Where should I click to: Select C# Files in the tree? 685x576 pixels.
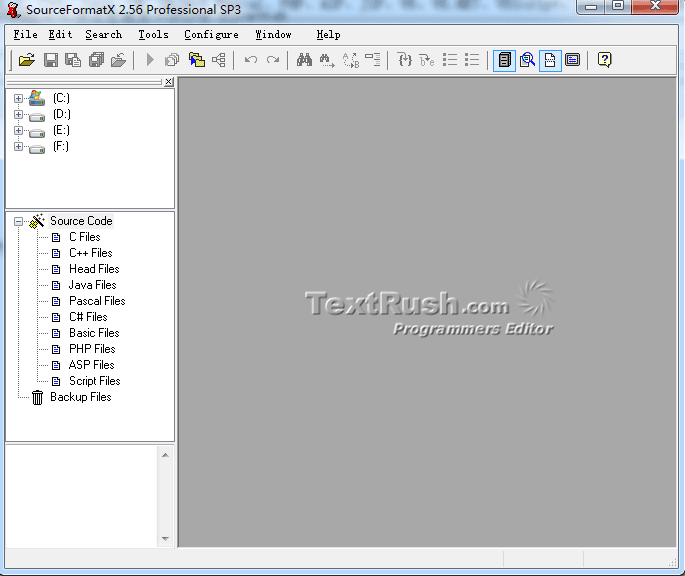click(88, 317)
